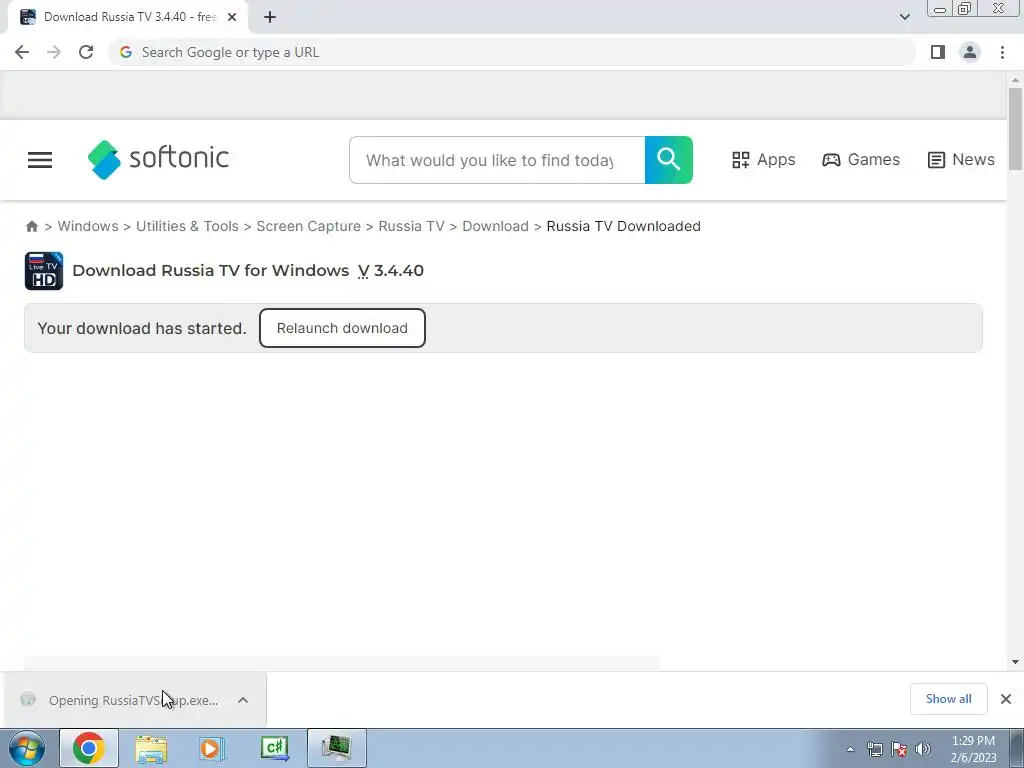Viewport: 1024px width, 768px height.
Task: Open the Chrome three-dot menu
Action: pyautogui.click(x=1002, y=52)
